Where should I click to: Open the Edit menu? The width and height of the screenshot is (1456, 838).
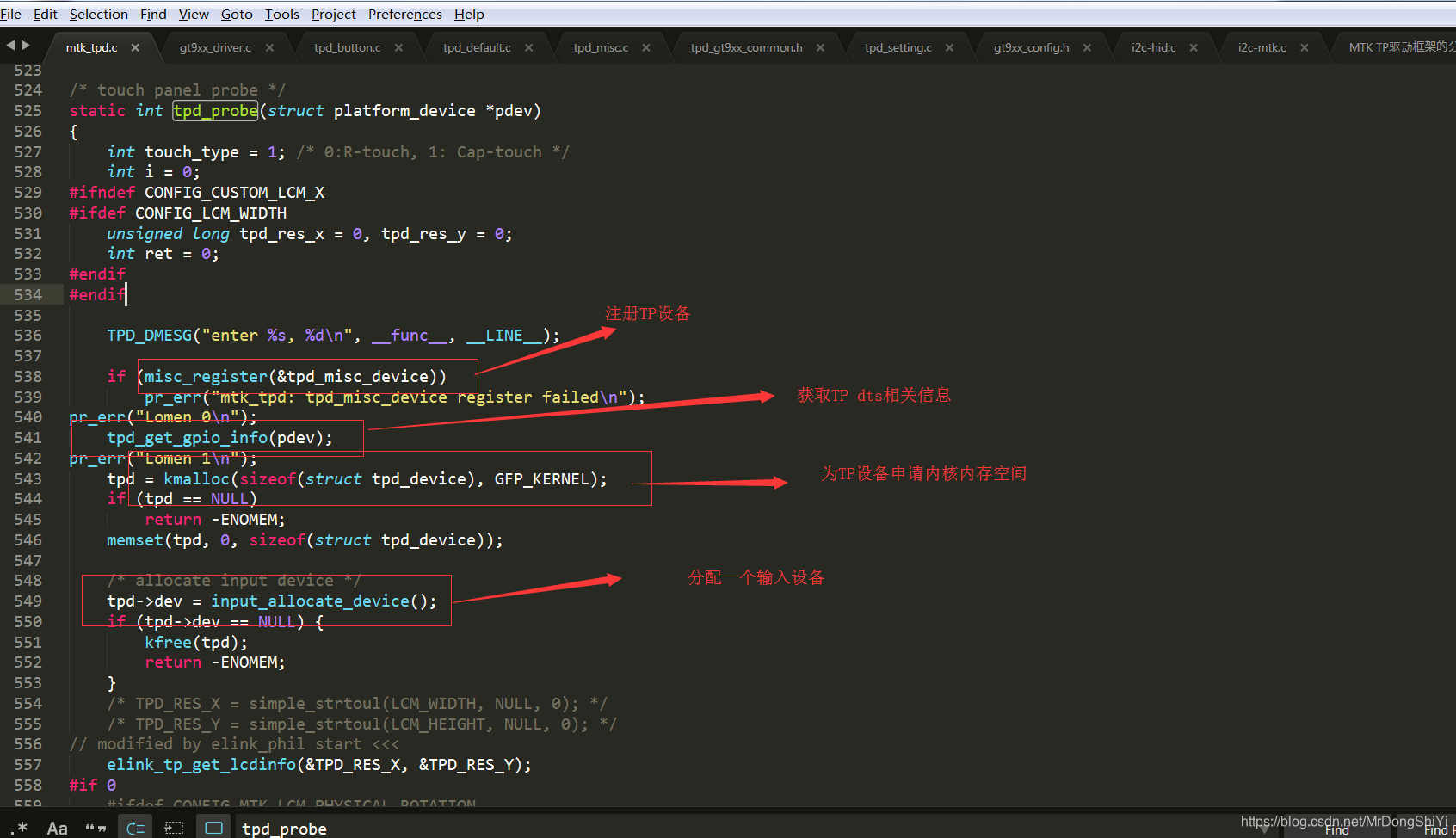[45, 14]
